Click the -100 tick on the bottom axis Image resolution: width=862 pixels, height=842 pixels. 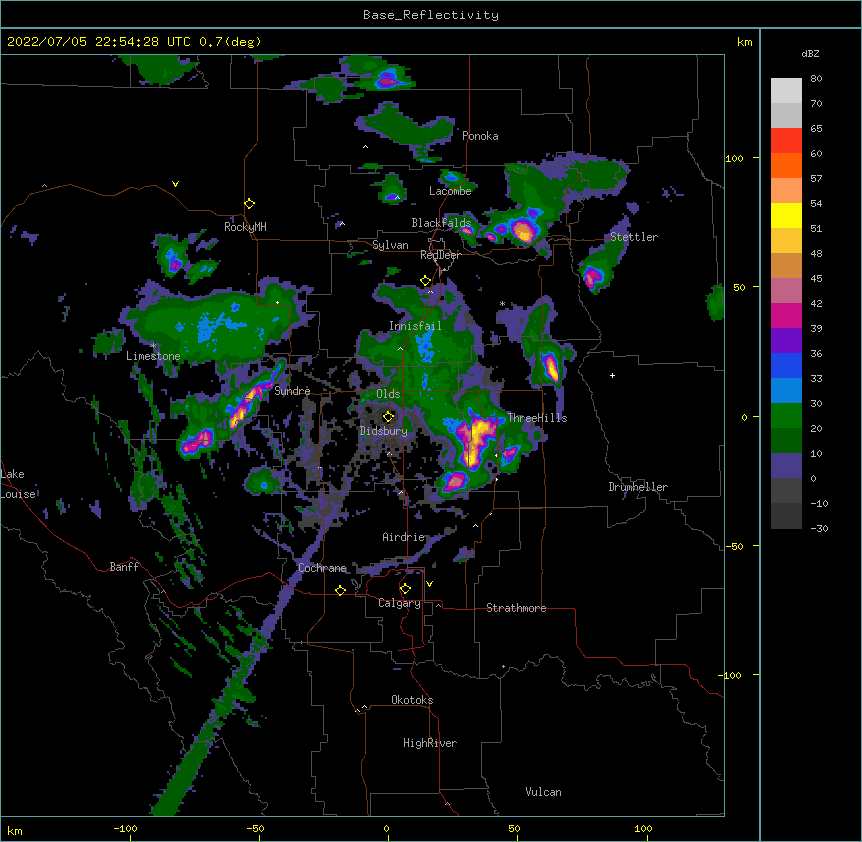click(x=125, y=828)
